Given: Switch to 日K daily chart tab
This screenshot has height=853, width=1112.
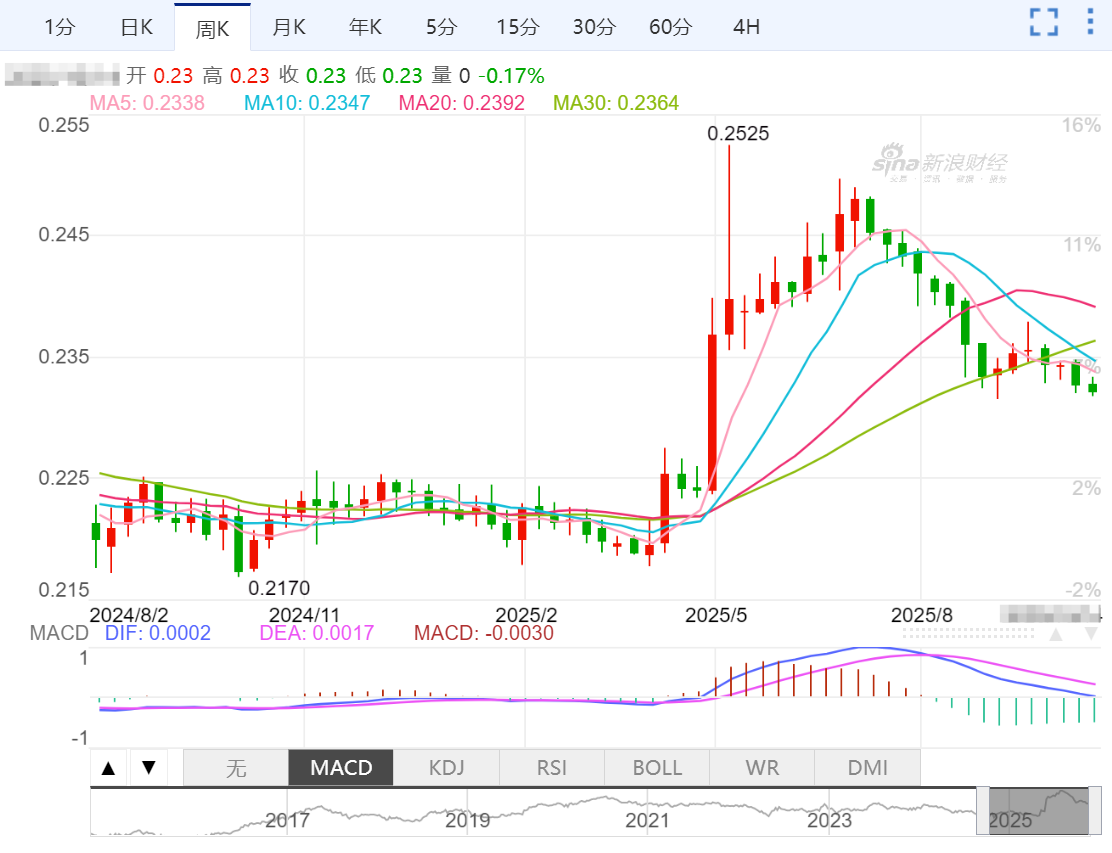Looking at the screenshot, I should 136,27.
